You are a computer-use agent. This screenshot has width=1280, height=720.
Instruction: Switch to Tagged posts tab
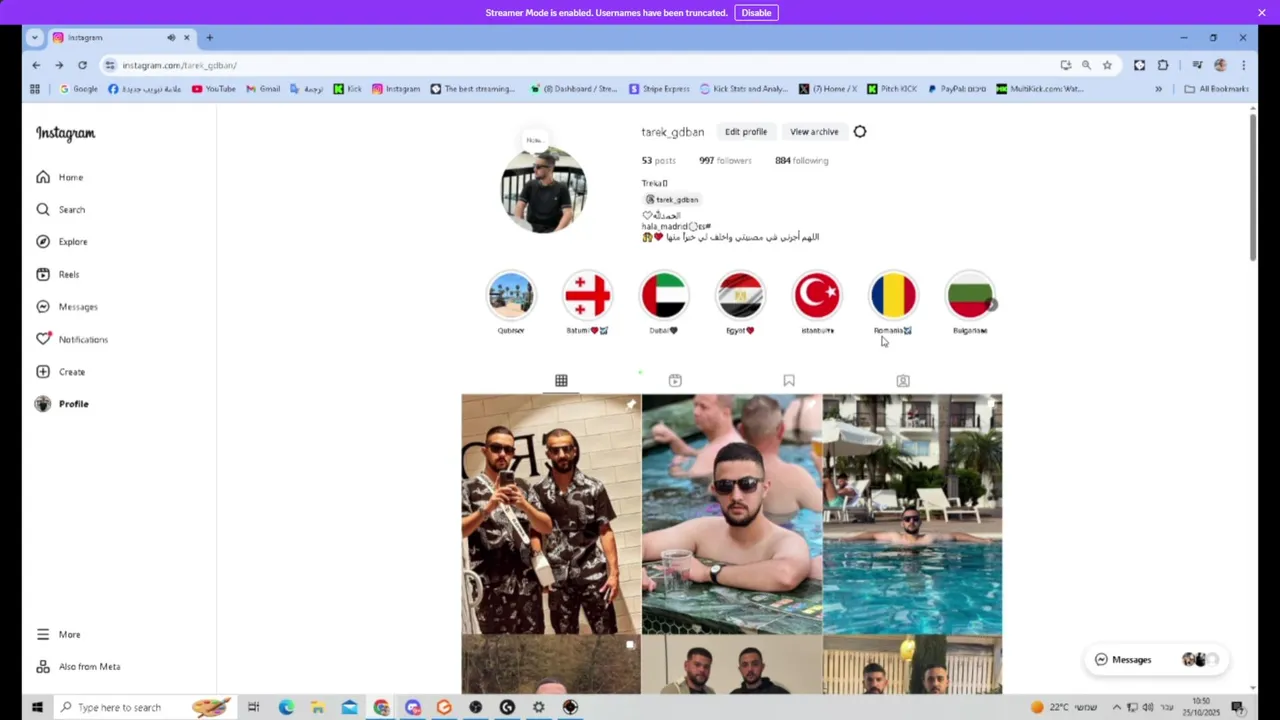tap(903, 380)
